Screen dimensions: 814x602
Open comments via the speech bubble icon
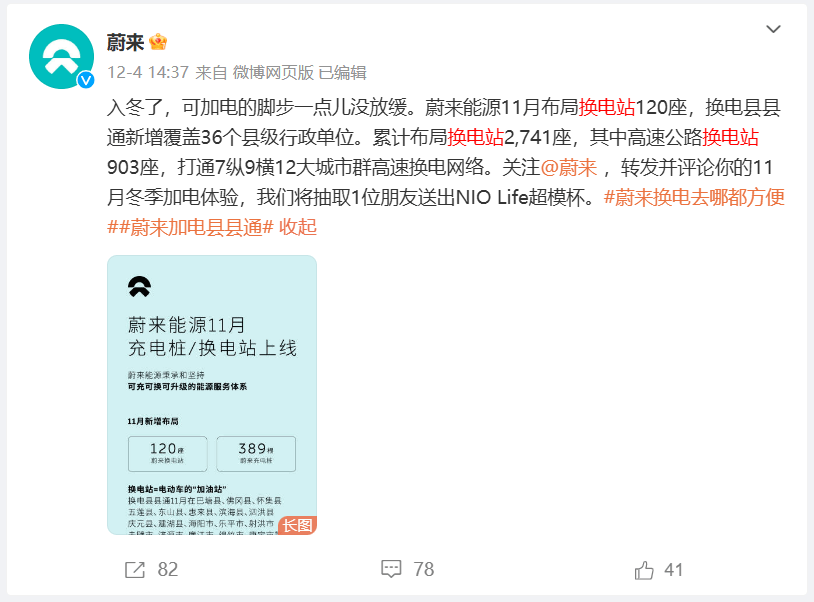pyautogui.click(x=391, y=569)
